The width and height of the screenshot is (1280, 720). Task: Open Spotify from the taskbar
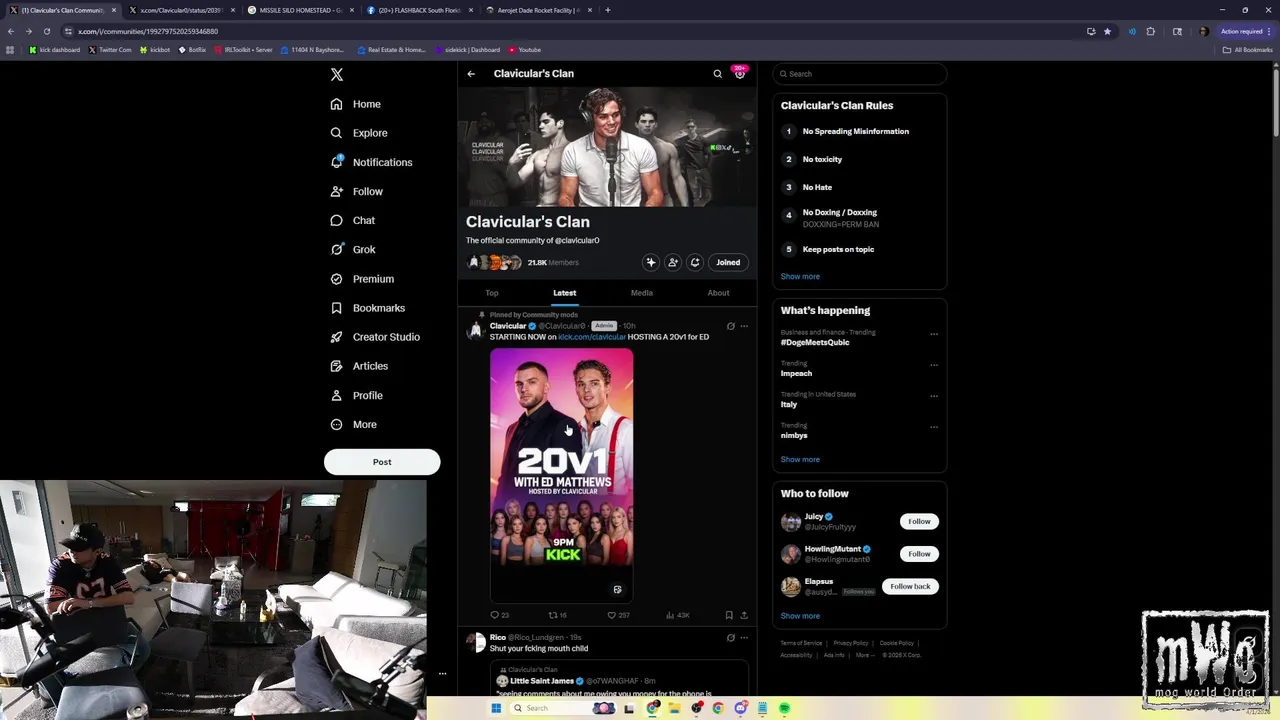(784, 708)
